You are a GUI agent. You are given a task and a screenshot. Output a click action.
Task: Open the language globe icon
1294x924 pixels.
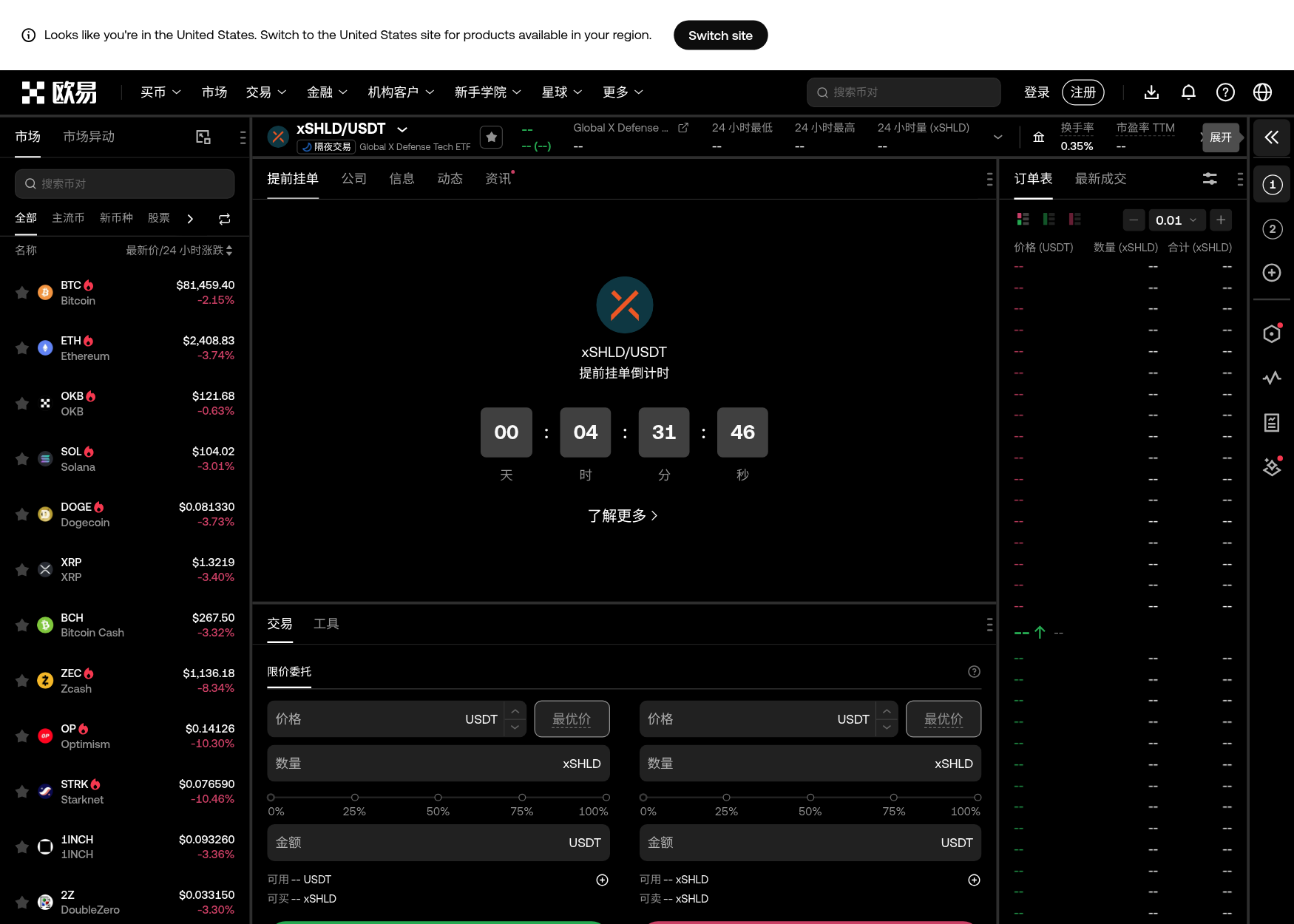pyautogui.click(x=1262, y=92)
